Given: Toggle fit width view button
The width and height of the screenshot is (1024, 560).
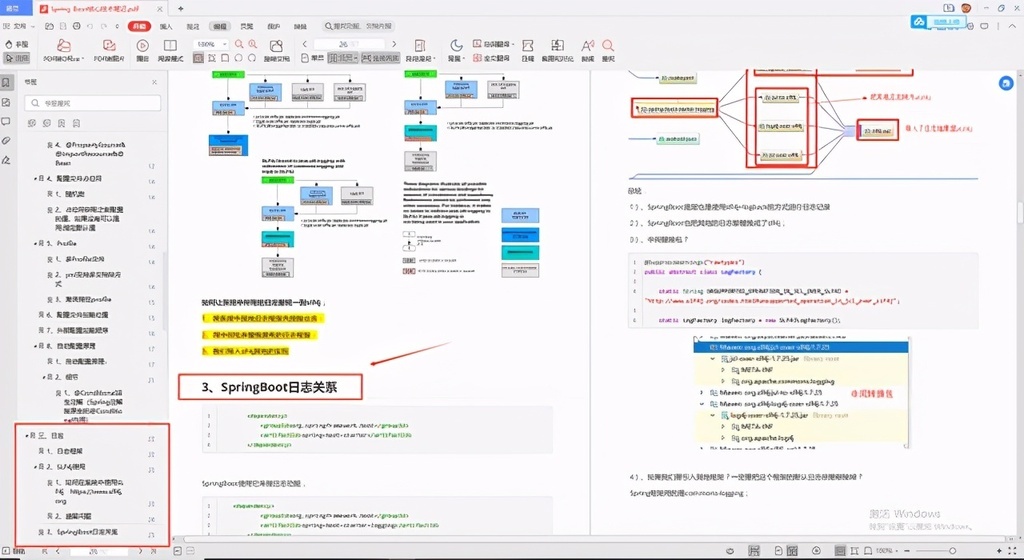Looking at the screenshot, I should pyautogui.click(x=212, y=58).
